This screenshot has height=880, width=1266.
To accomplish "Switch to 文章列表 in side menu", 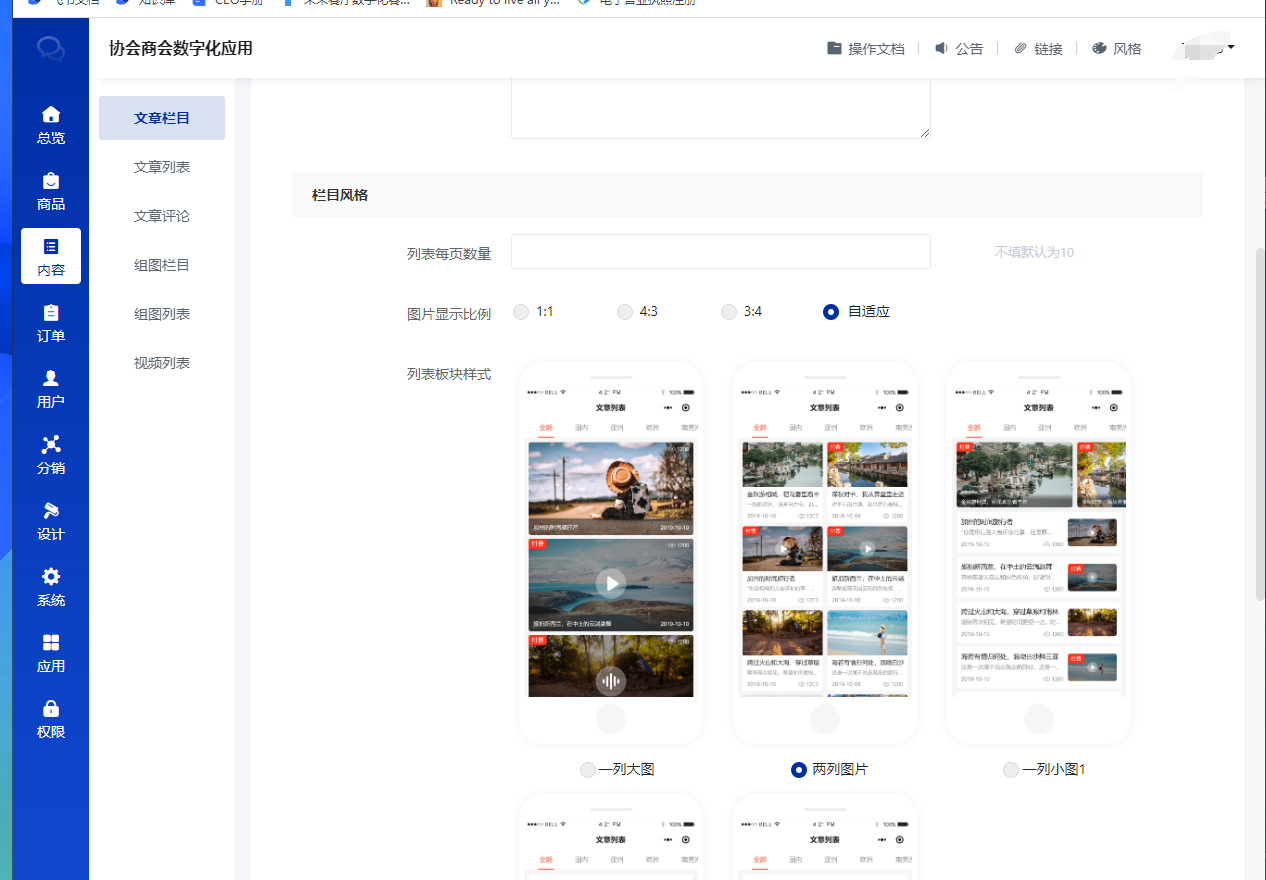I will pyautogui.click(x=162, y=167).
